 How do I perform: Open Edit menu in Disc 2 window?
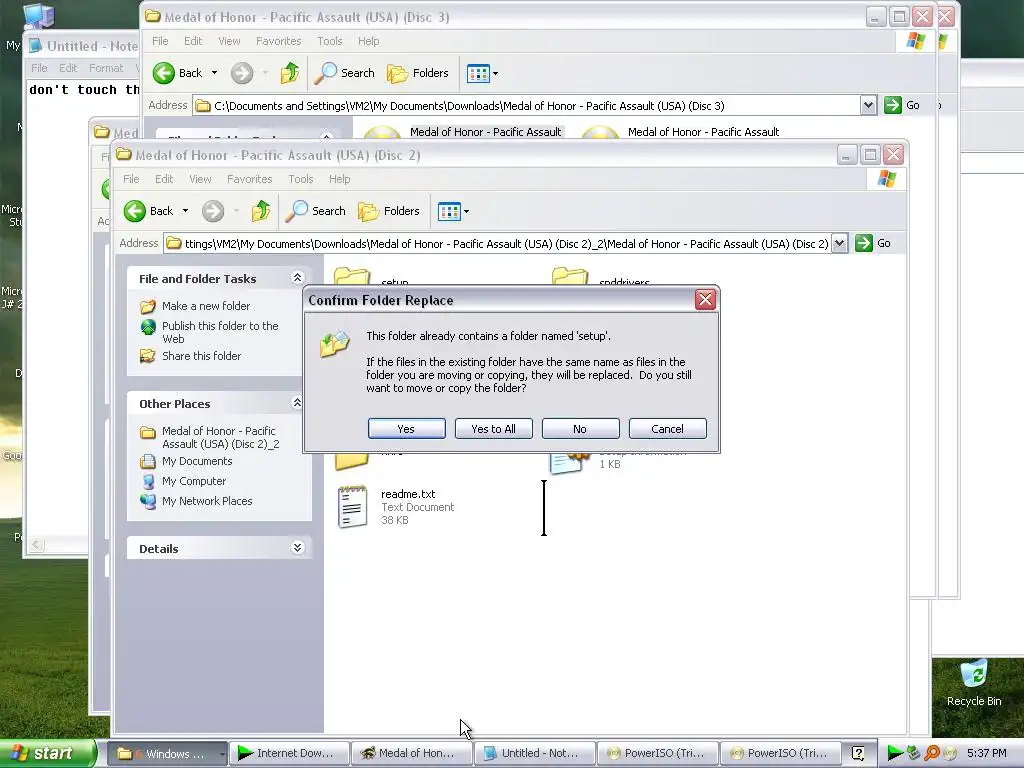tap(164, 179)
